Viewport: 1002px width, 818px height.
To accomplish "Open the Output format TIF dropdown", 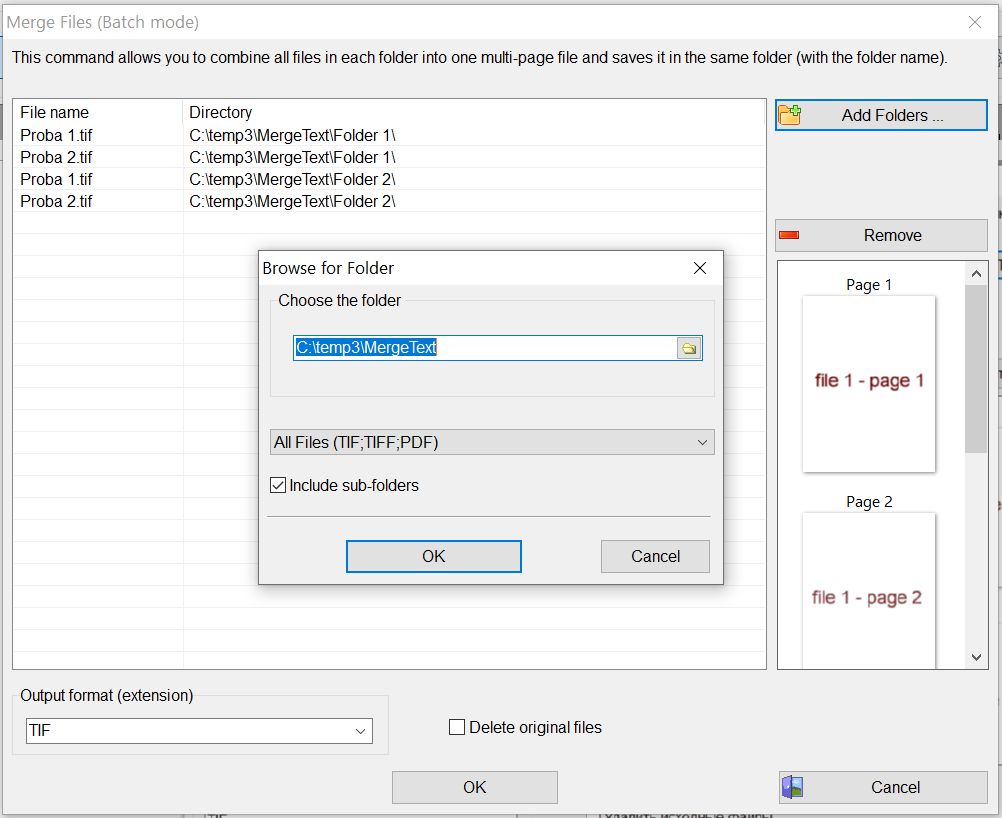I will click(x=199, y=730).
